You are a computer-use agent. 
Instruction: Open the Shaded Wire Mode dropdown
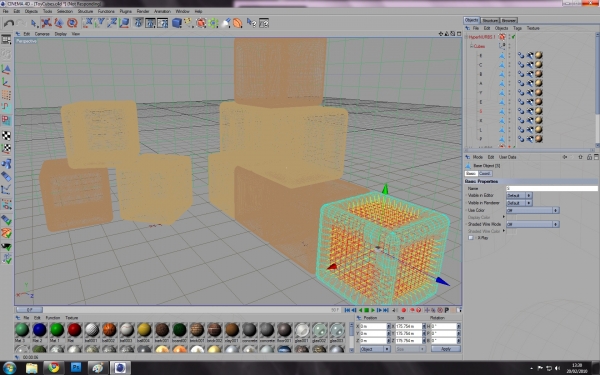tap(533, 224)
